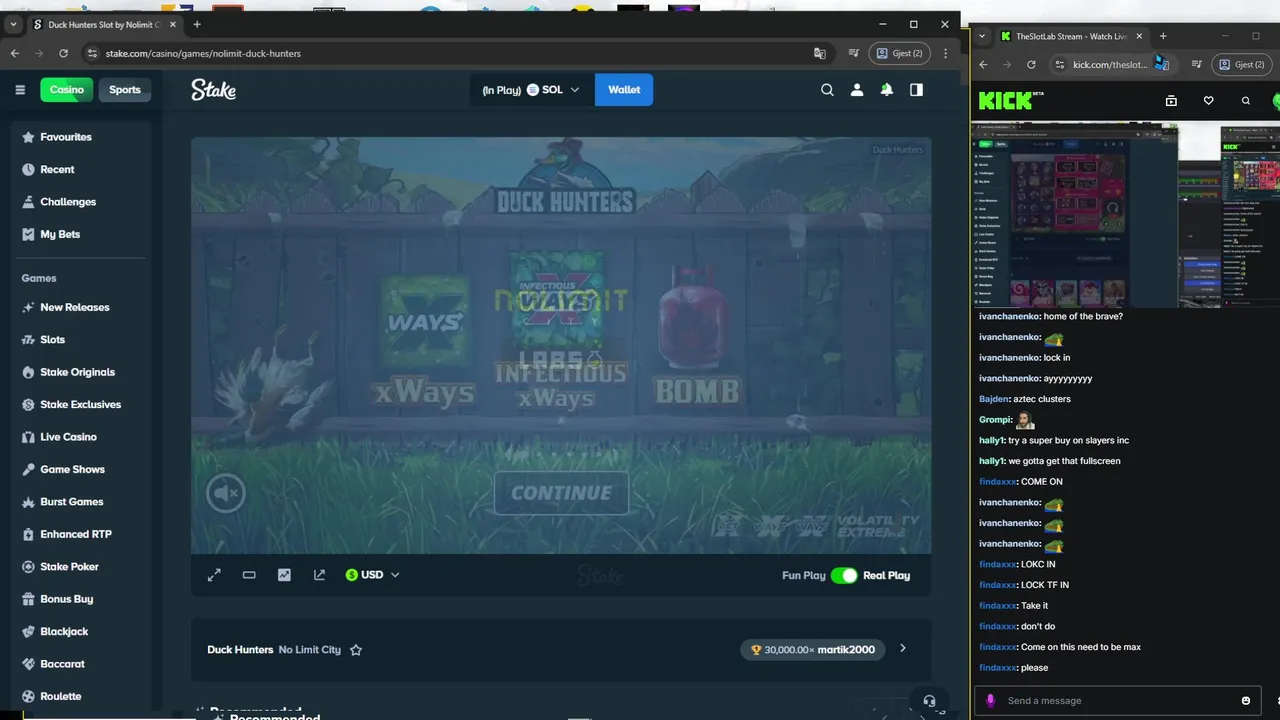Open Stake notifications bell icon
This screenshot has width=1280, height=720.
886,90
